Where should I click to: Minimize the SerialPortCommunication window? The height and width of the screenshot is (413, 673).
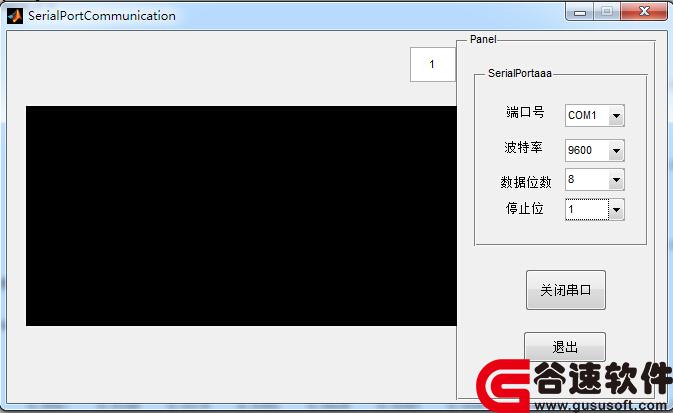[580, 12]
